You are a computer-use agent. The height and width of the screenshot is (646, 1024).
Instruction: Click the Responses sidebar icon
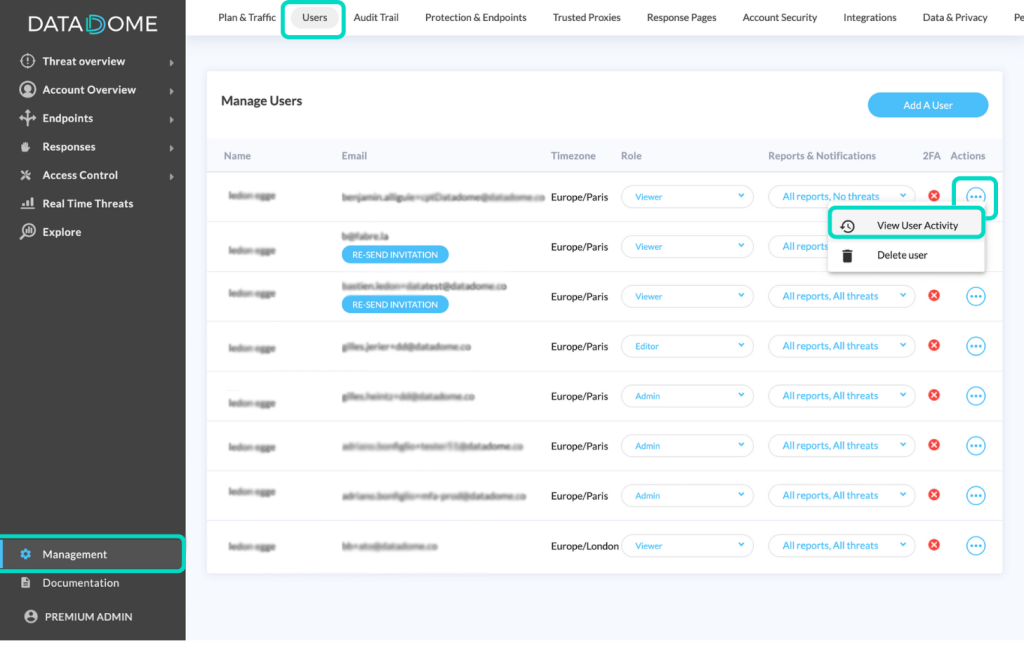(25, 146)
